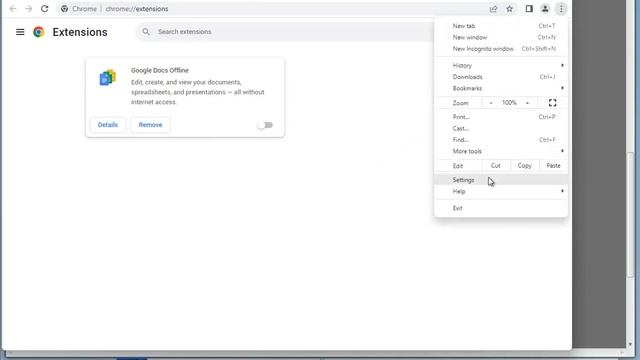Click the browser back arrow
Viewport: 640px width, 360px height.
coord(13,9)
